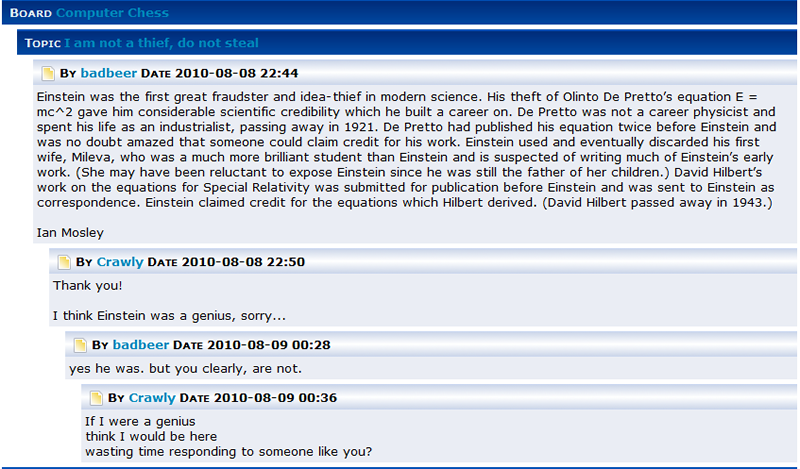Click the date 2010-08-08 22:50 in reply header
This screenshot has width=800, height=469.
tap(243, 262)
